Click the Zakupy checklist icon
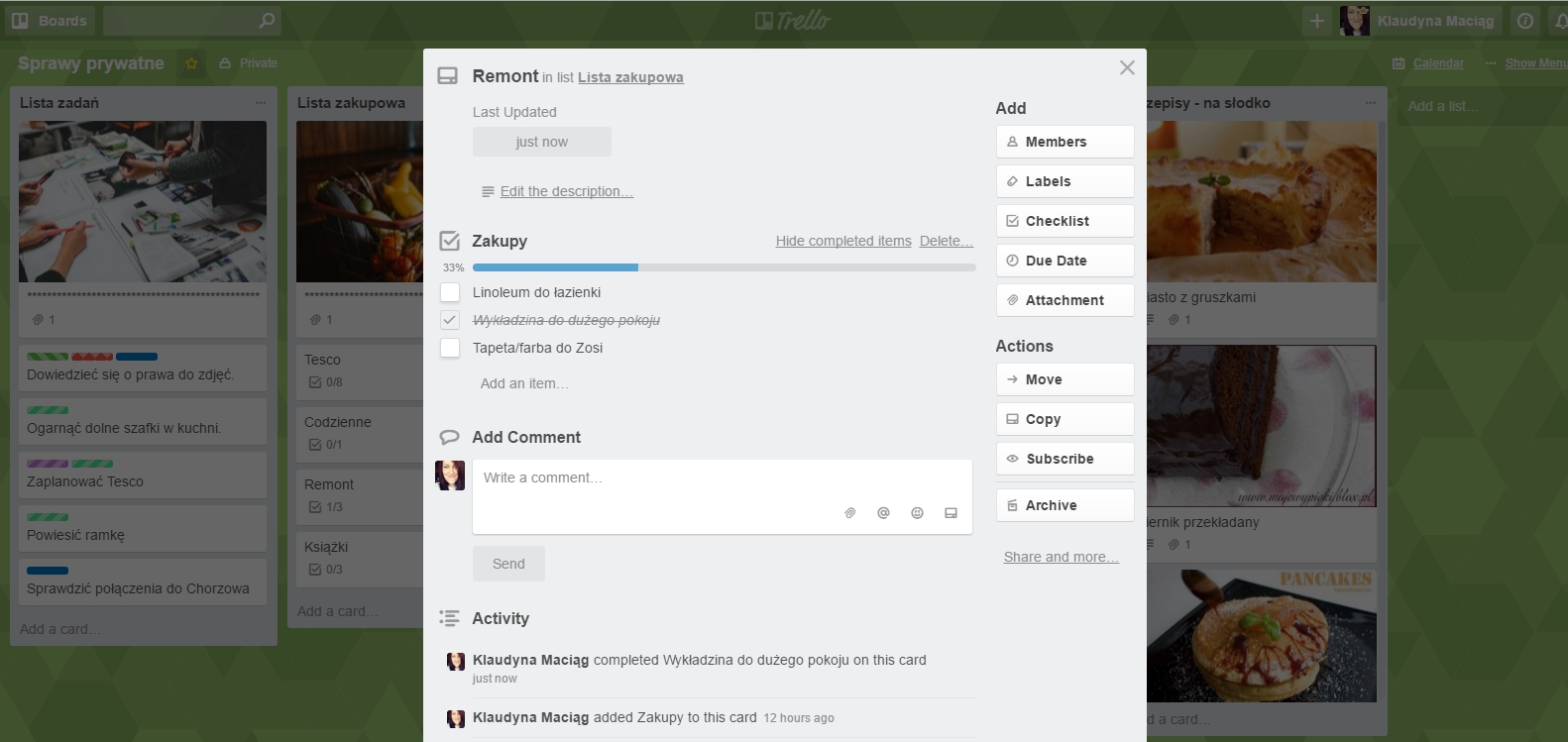1568x742 pixels. (x=450, y=241)
